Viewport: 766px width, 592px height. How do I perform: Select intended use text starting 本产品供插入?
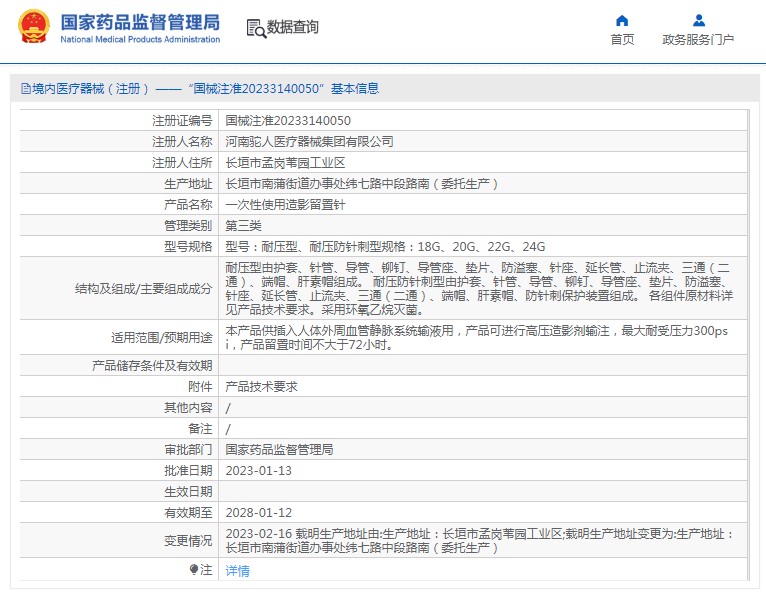(476, 338)
